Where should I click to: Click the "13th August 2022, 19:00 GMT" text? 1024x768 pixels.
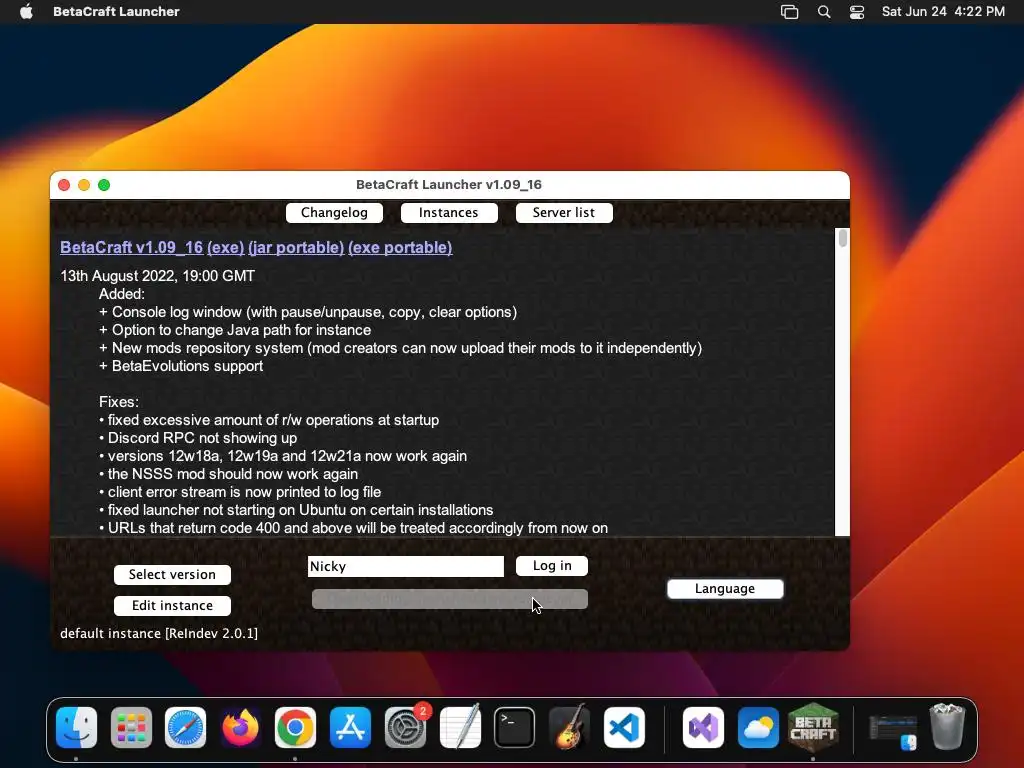[x=157, y=276]
